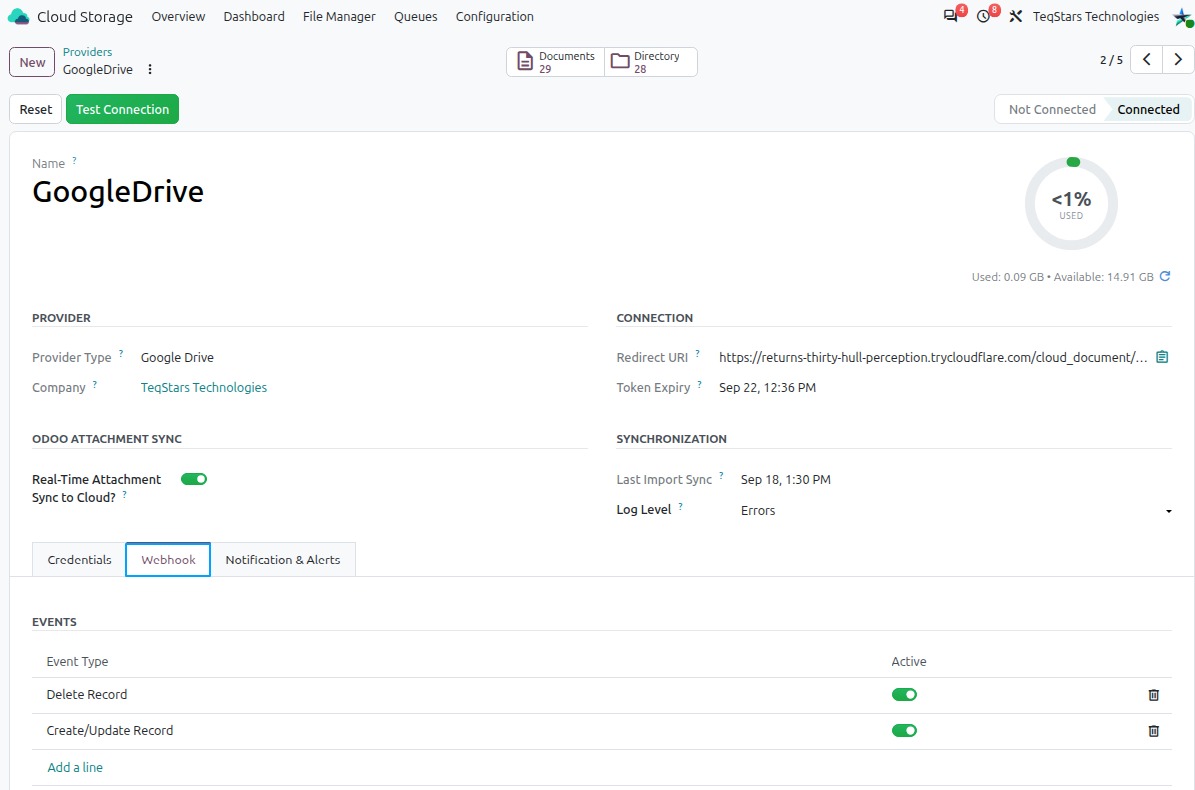Open the Queues menu
The width and height of the screenshot is (1195, 790).
point(415,16)
